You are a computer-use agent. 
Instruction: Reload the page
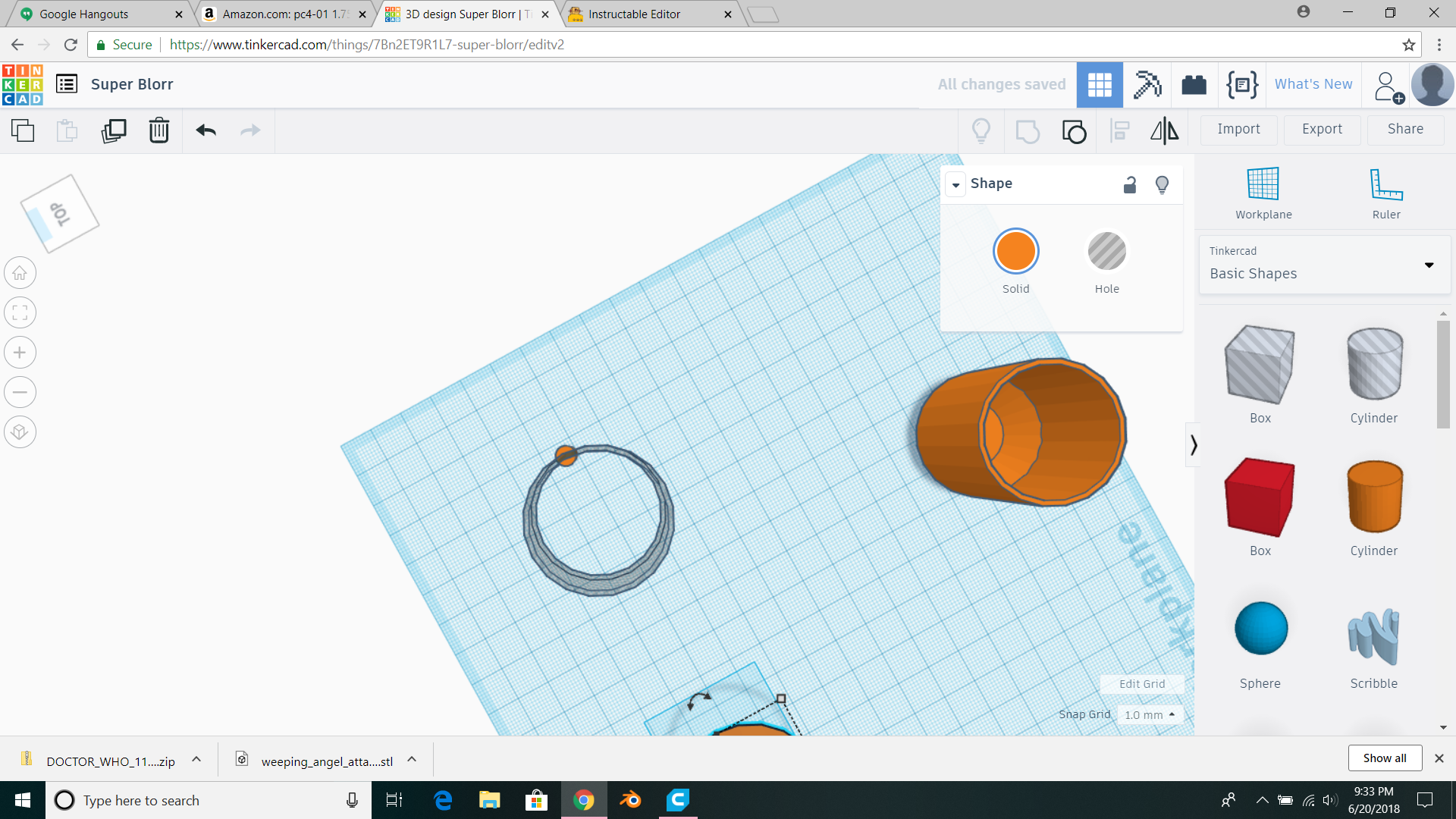(x=71, y=45)
